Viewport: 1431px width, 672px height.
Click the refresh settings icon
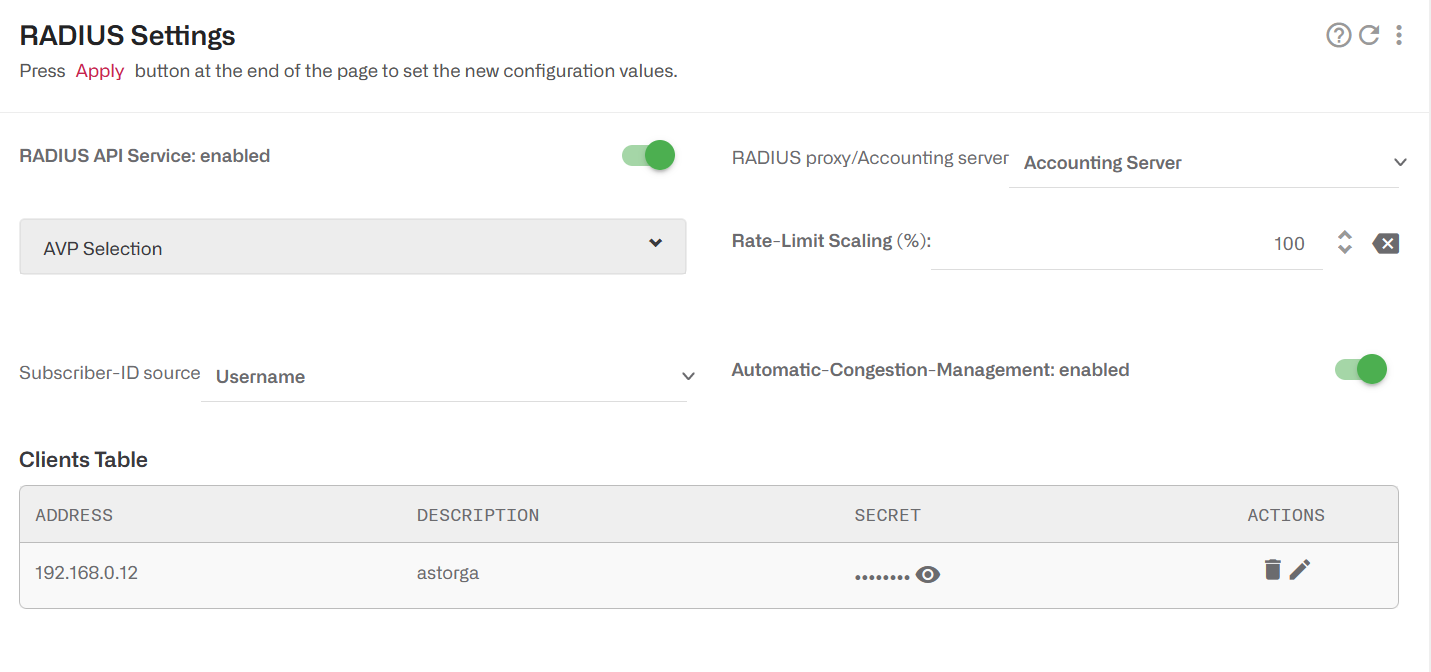[x=1369, y=35]
